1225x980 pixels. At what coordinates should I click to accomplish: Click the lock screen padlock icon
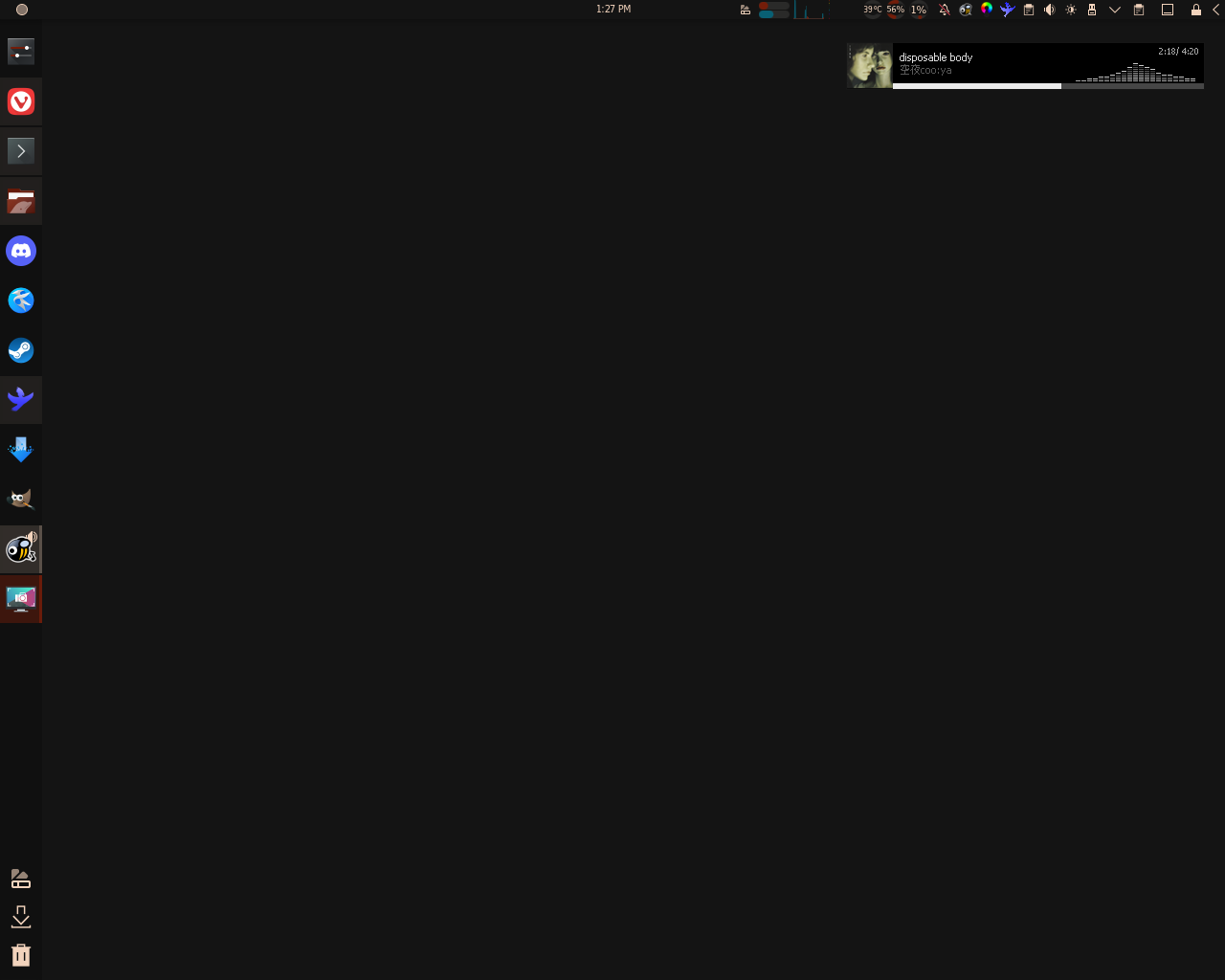1196,10
